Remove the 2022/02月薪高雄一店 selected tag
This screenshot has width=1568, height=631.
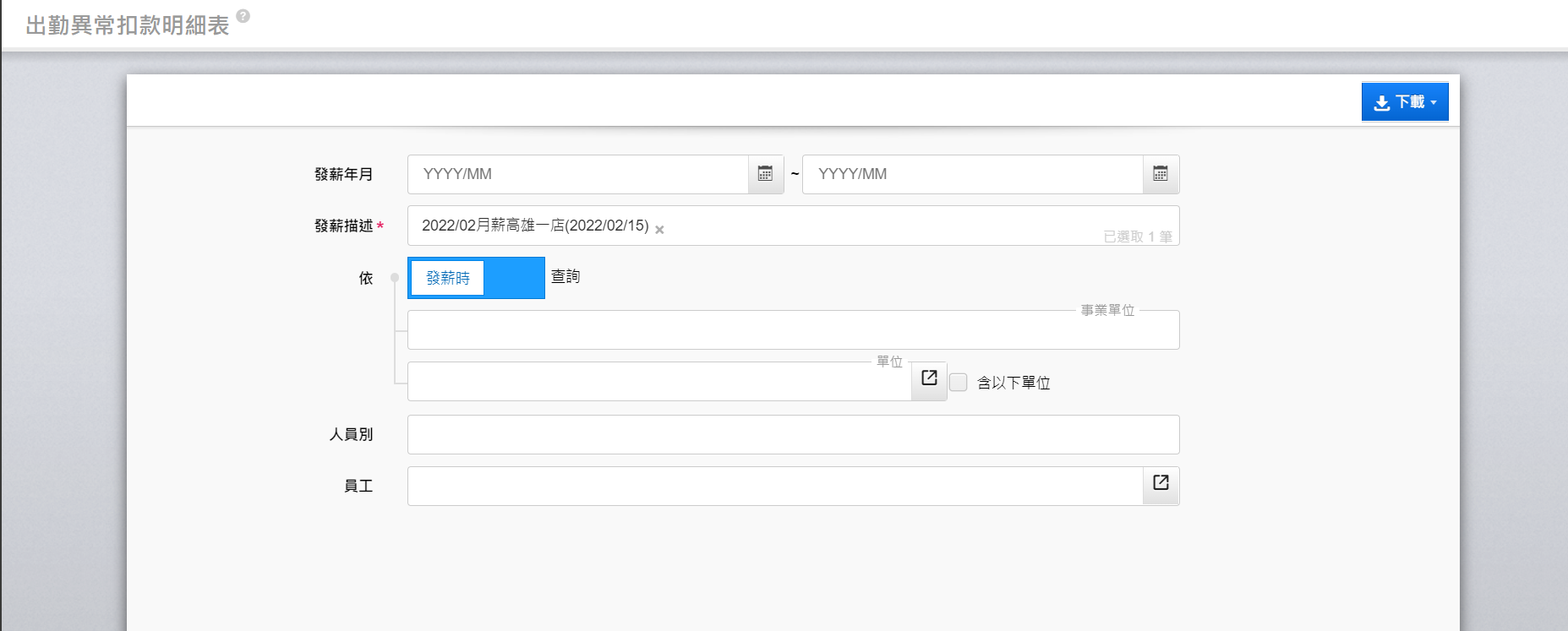tap(659, 230)
